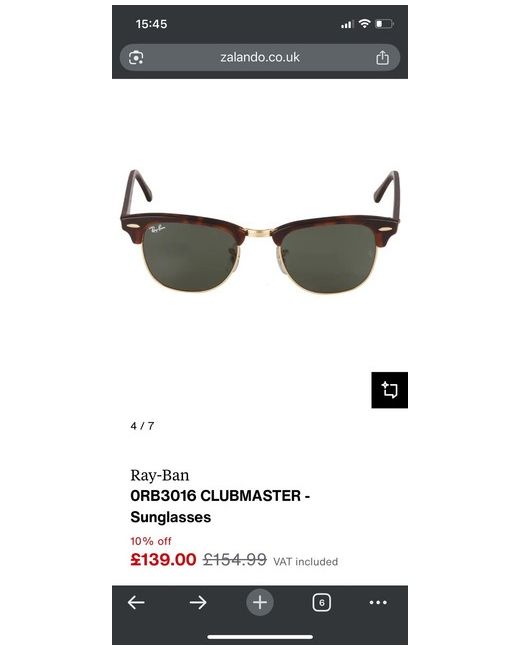Show the six open tabs switcher
520x650 pixels.
(x=322, y=602)
